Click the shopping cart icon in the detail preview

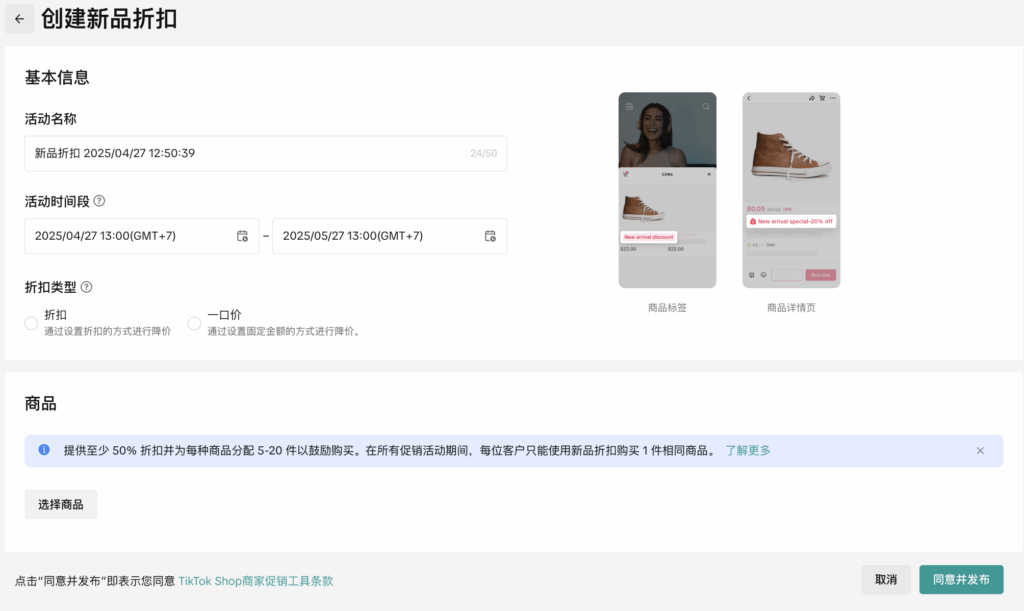822,98
